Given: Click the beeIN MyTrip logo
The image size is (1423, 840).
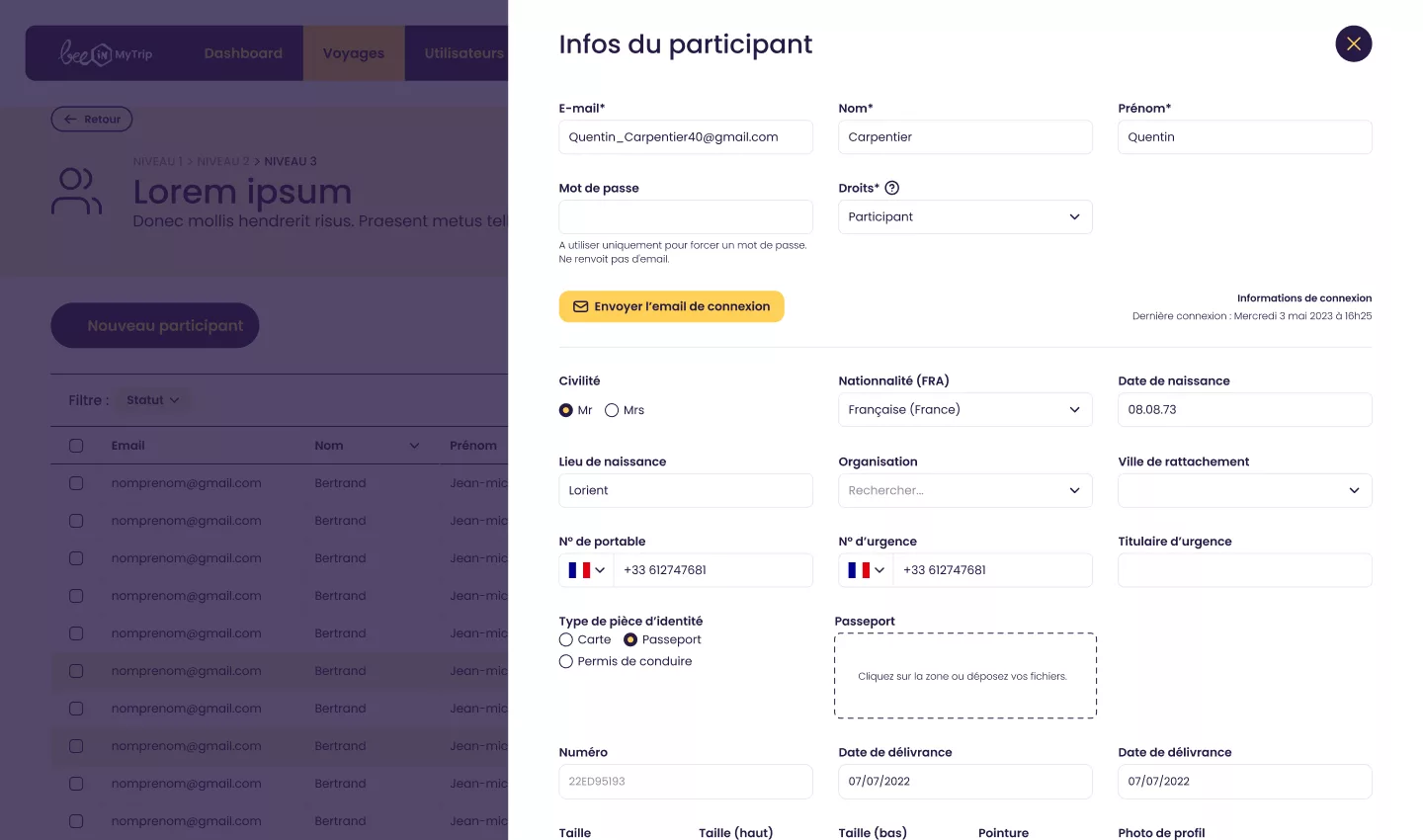Looking at the screenshot, I should pyautogui.click(x=106, y=53).
